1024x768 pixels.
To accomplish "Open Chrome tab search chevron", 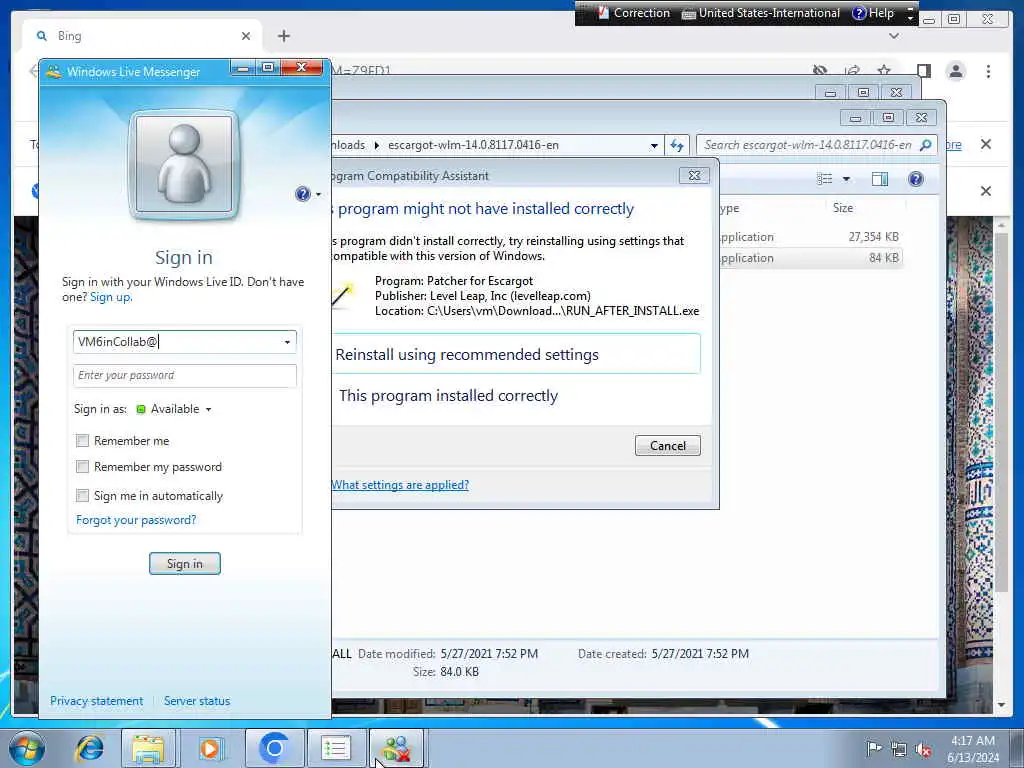I will [894, 37].
